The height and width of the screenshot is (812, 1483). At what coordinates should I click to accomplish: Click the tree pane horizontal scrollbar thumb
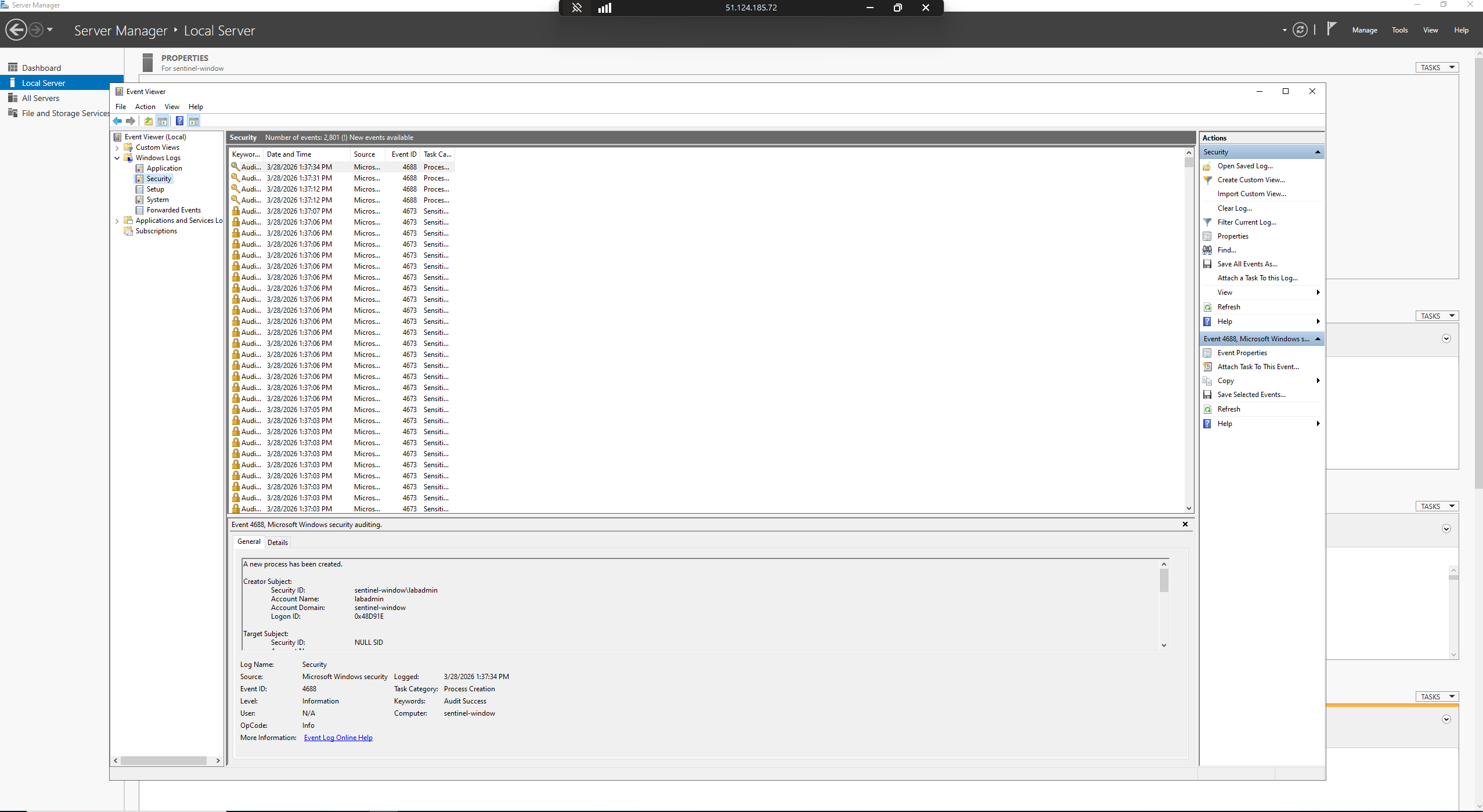click(x=164, y=760)
